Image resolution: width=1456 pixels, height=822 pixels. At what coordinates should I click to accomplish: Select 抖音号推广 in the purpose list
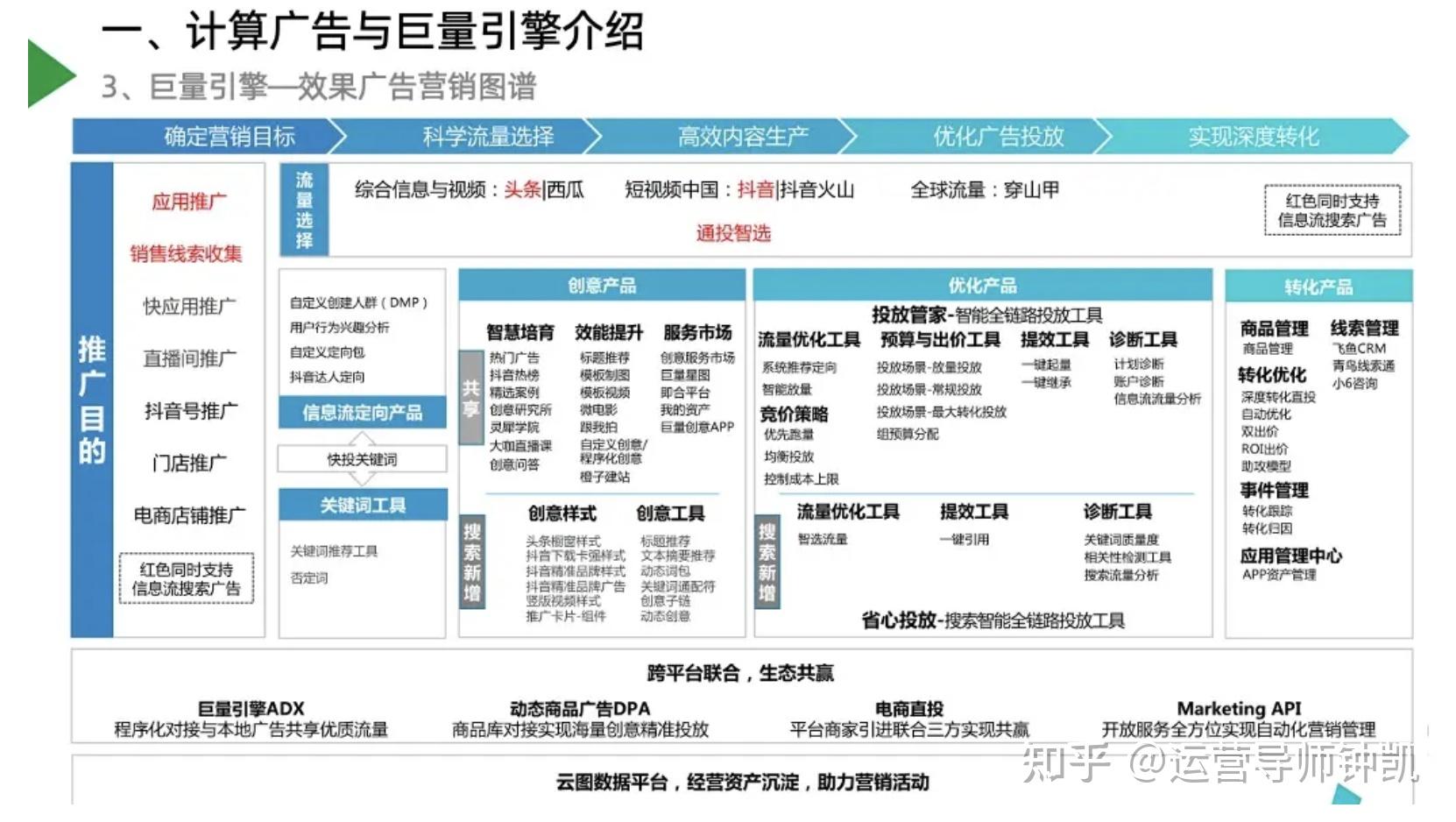click(x=190, y=411)
